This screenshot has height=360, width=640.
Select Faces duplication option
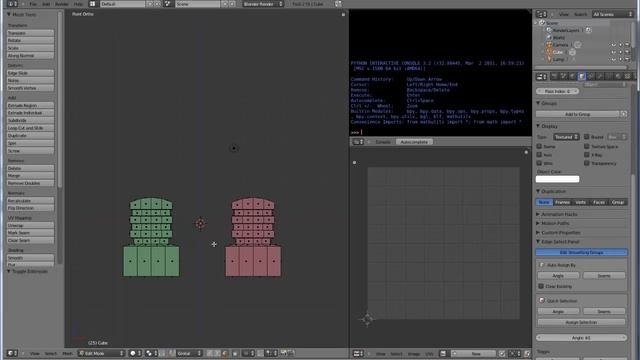pos(599,202)
